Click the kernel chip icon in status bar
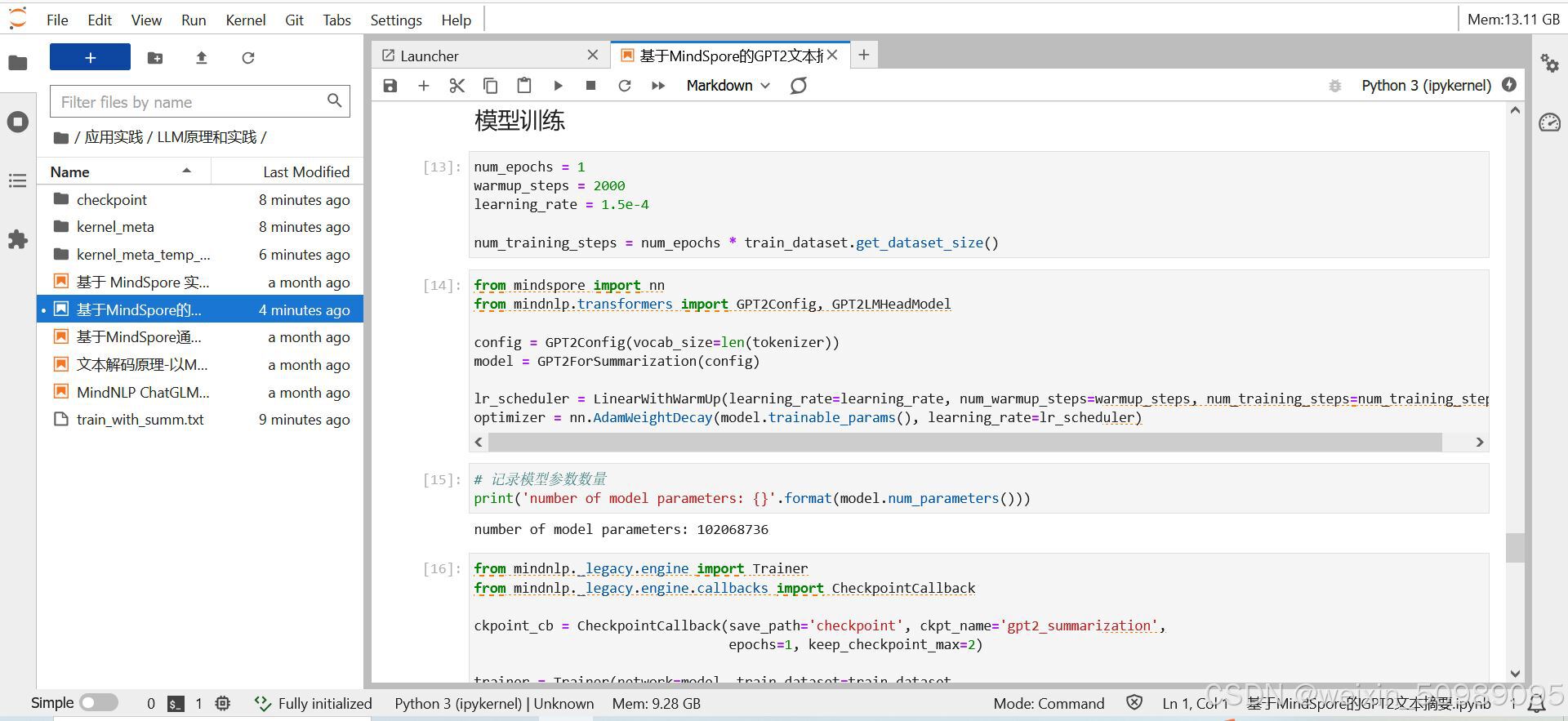The width and height of the screenshot is (1568, 721). click(223, 703)
